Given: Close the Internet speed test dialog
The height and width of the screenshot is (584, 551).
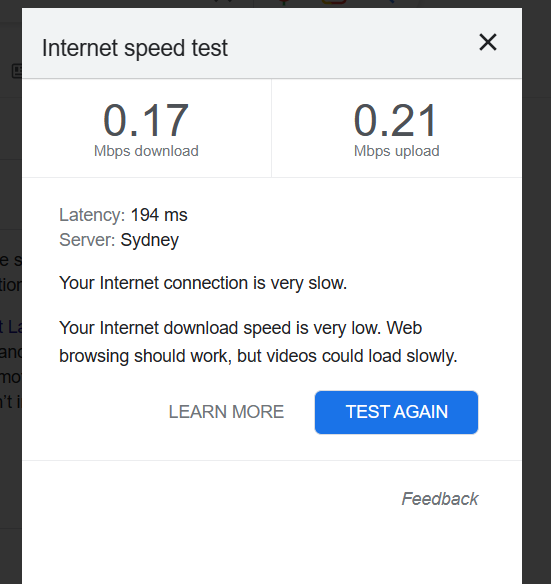Looking at the screenshot, I should (488, 42).
